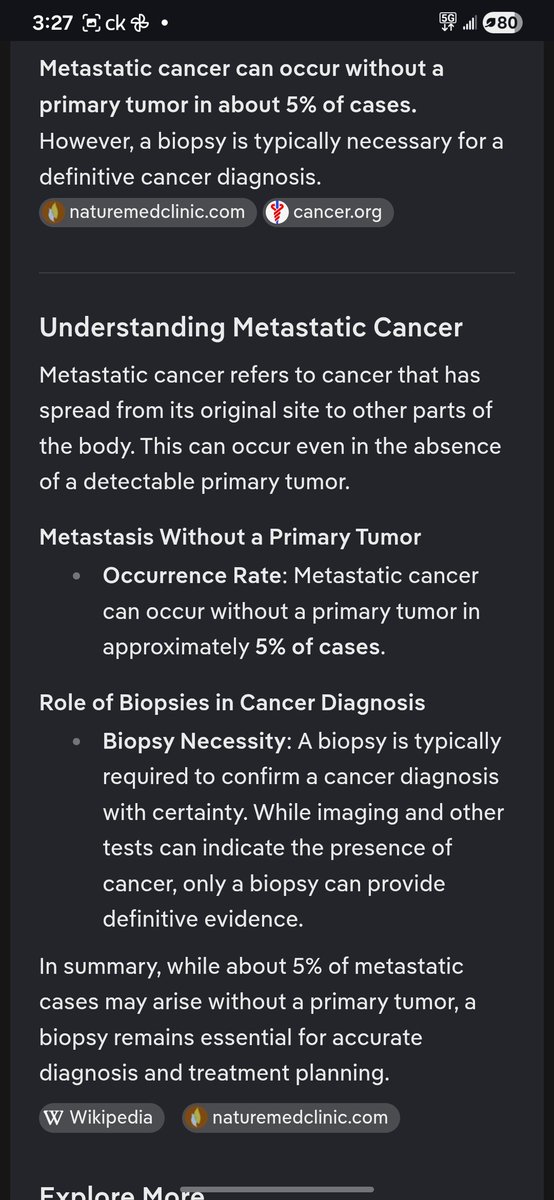This screenshot has width=554, height=1200.
Task: Tap the cancer.org logo icon
Action: point(278,212)
